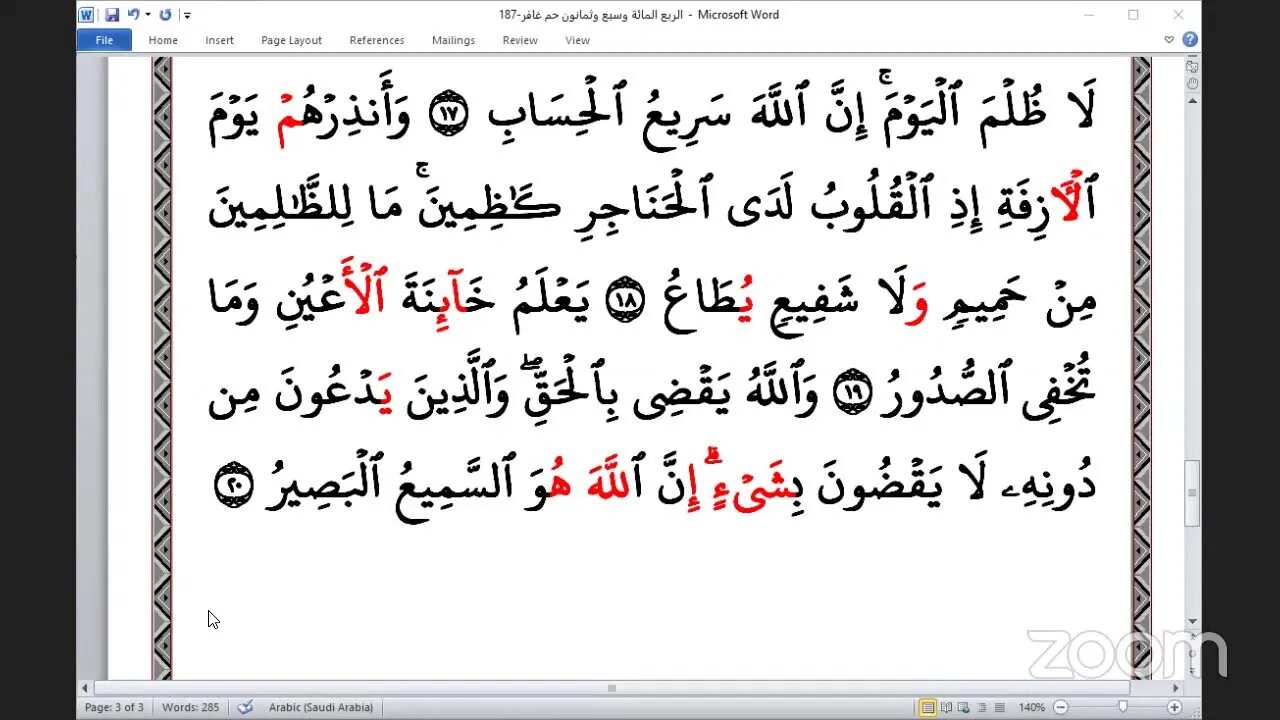Switch to Full Screen Reading view
The image size is (1280, 720).
946,707
